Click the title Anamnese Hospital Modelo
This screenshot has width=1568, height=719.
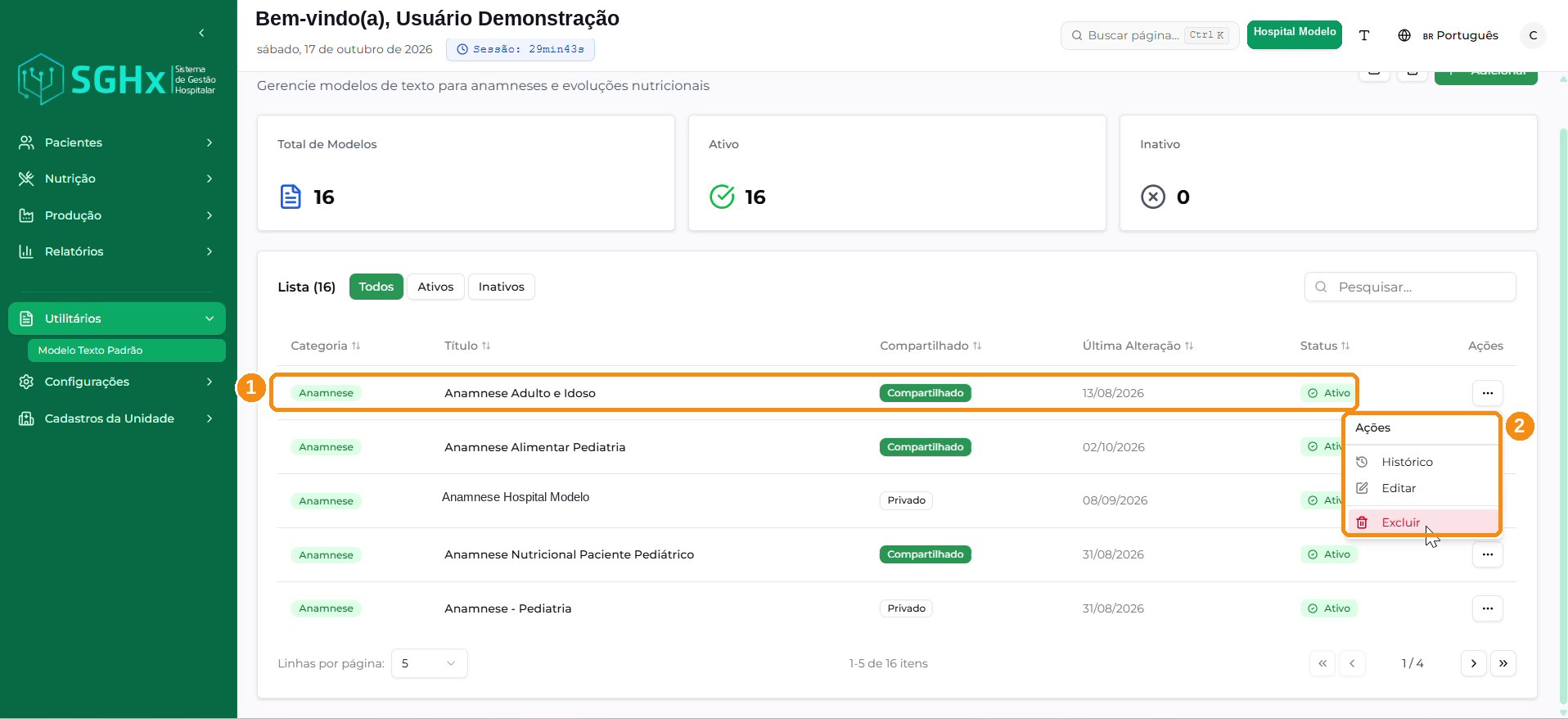516,497
